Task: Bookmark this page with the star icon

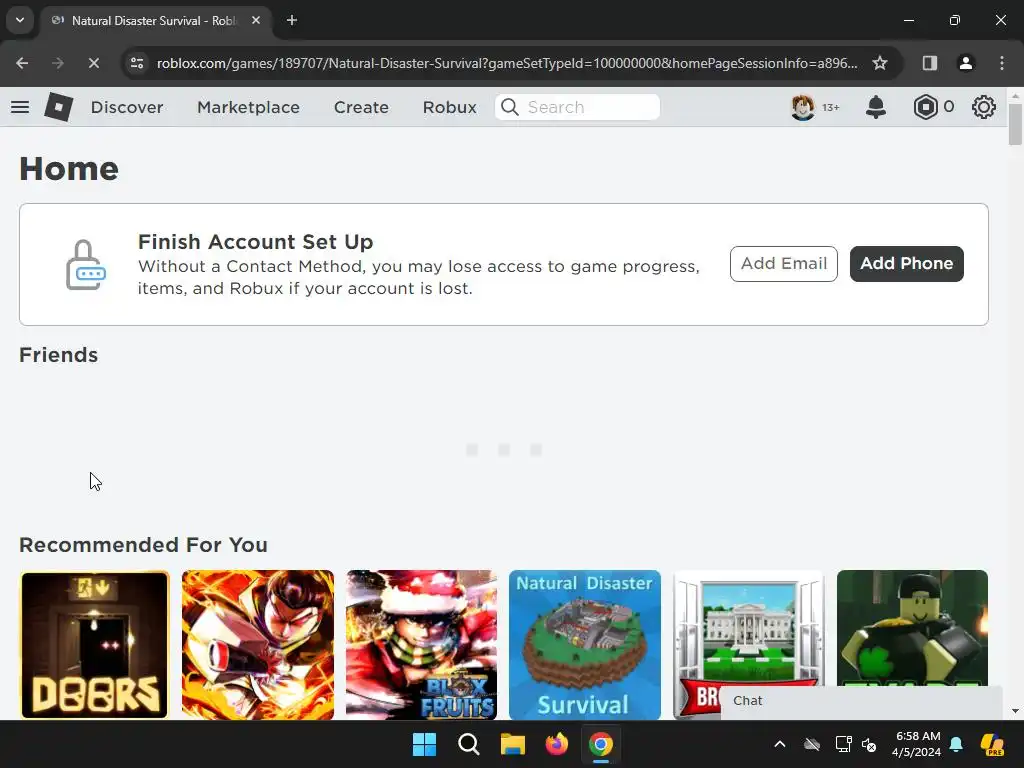Action: [x=880, y=63]
